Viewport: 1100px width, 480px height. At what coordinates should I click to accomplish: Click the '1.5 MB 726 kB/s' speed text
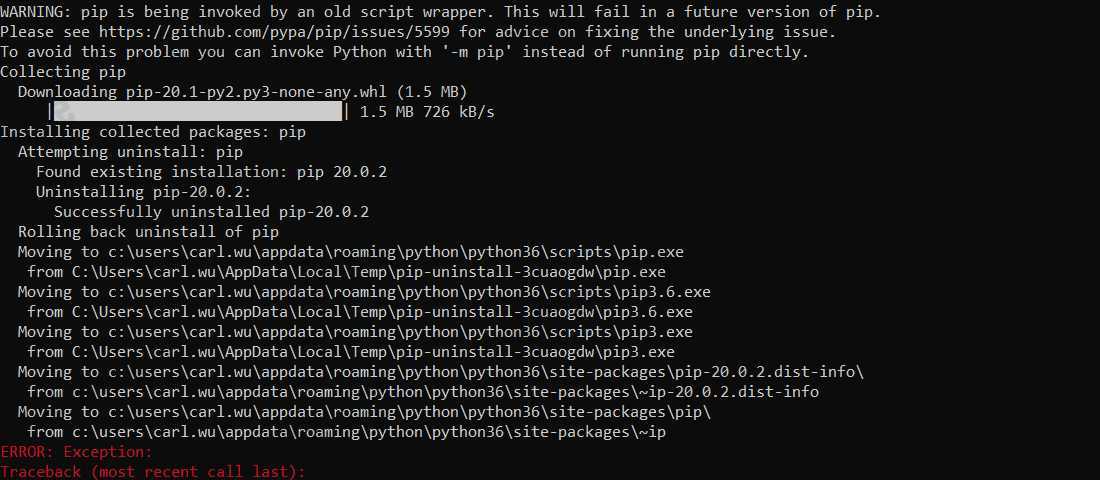coord(427,112)
